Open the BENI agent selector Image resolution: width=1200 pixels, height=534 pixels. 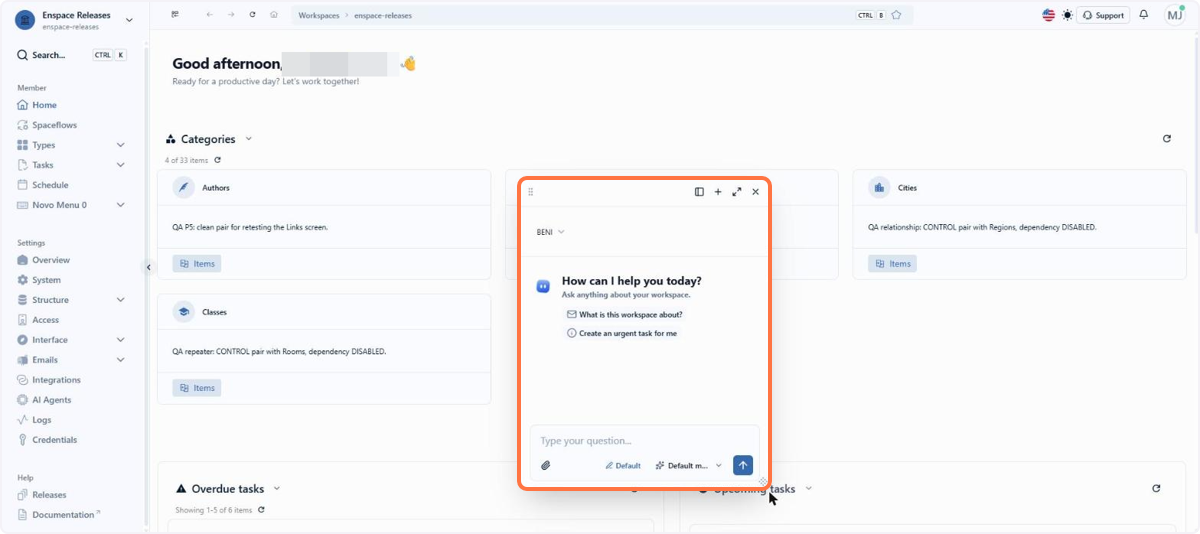[550, 232]
